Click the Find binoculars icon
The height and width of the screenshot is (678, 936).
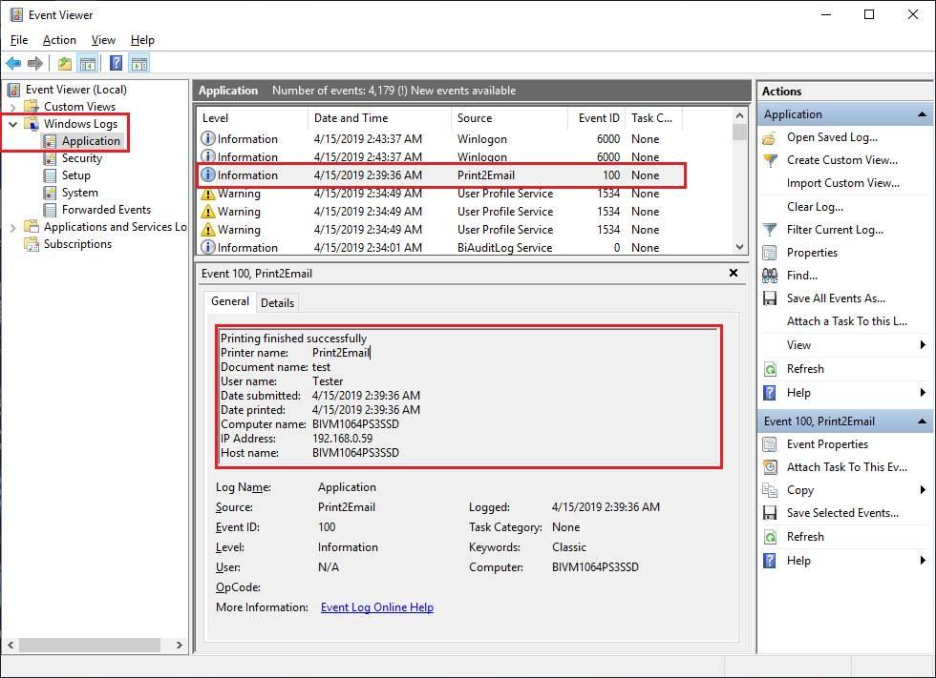[770, 276]
